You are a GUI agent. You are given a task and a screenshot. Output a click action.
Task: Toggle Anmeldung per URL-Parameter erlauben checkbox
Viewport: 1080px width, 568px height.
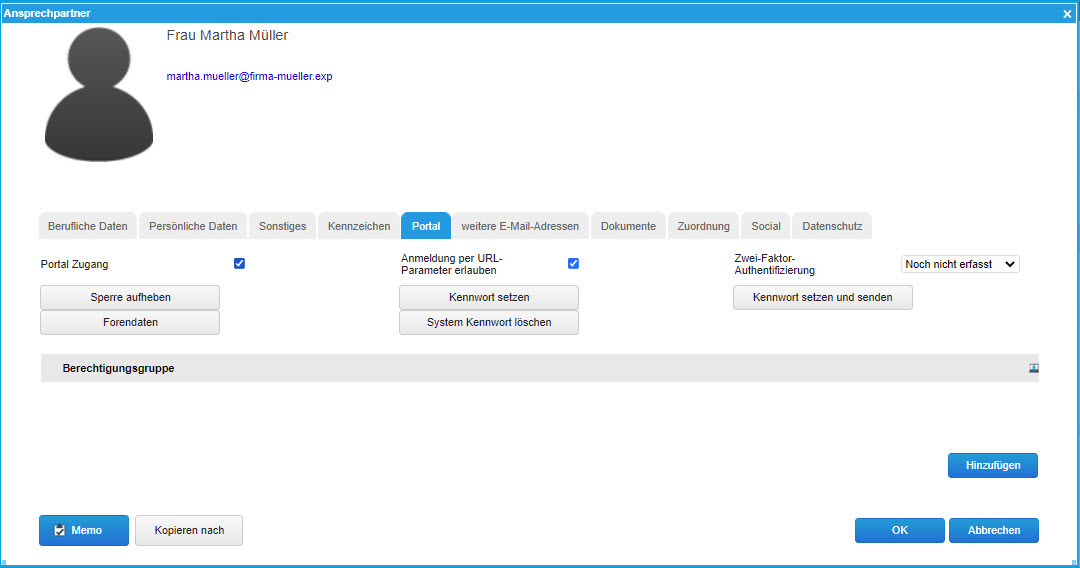pos(573,264)
